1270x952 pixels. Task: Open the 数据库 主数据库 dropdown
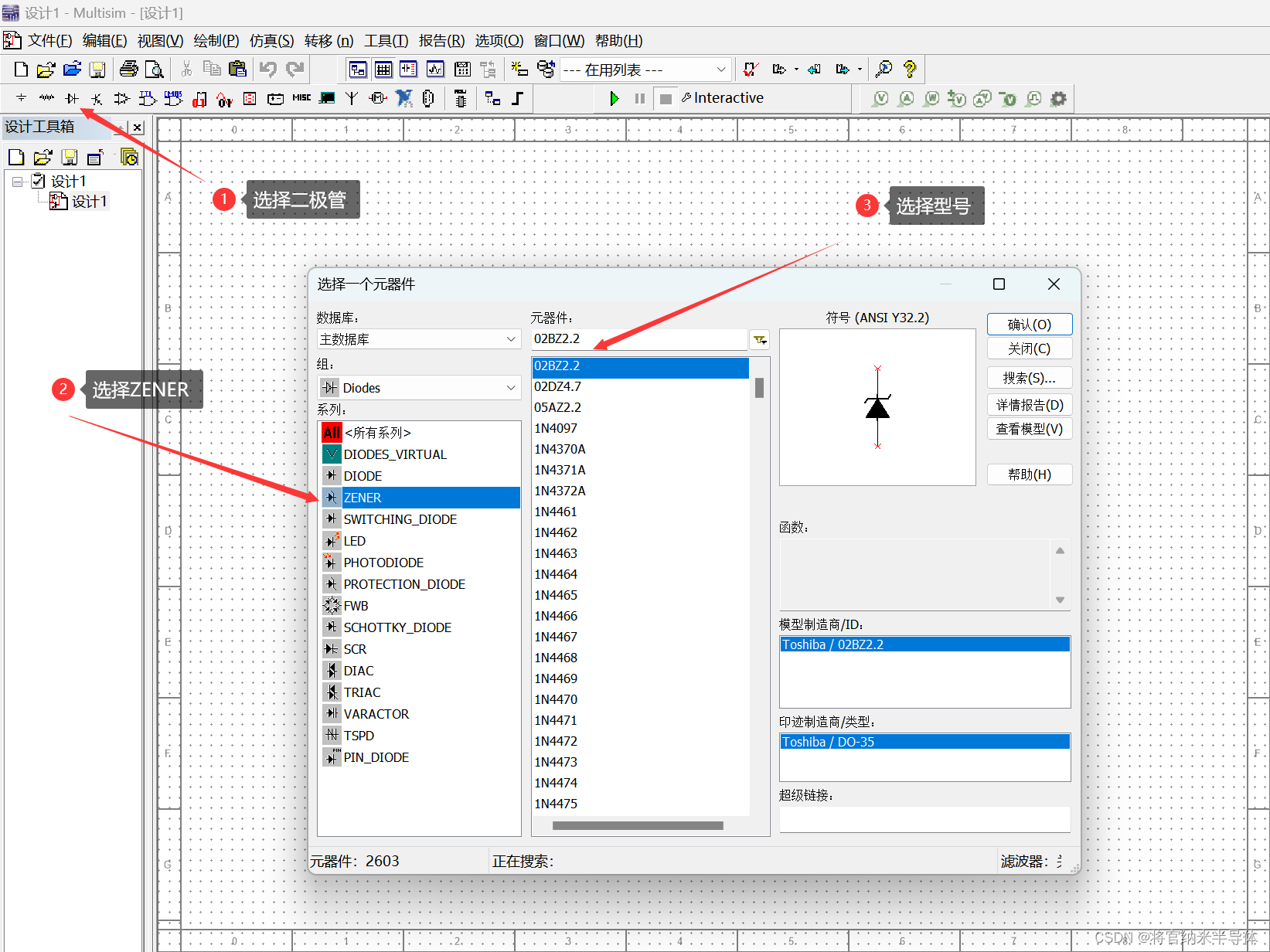point(418,339)
